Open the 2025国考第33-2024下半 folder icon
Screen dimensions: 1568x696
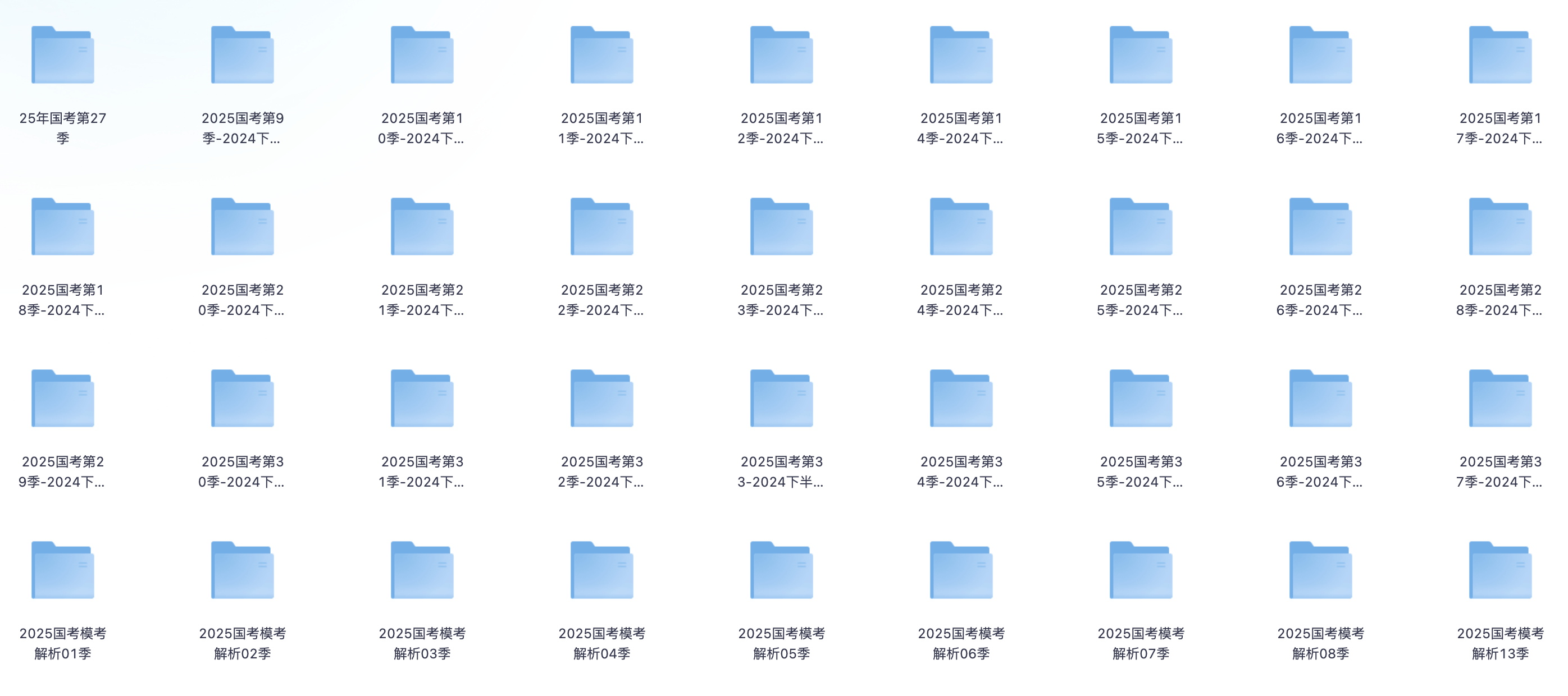coord(782,399)
